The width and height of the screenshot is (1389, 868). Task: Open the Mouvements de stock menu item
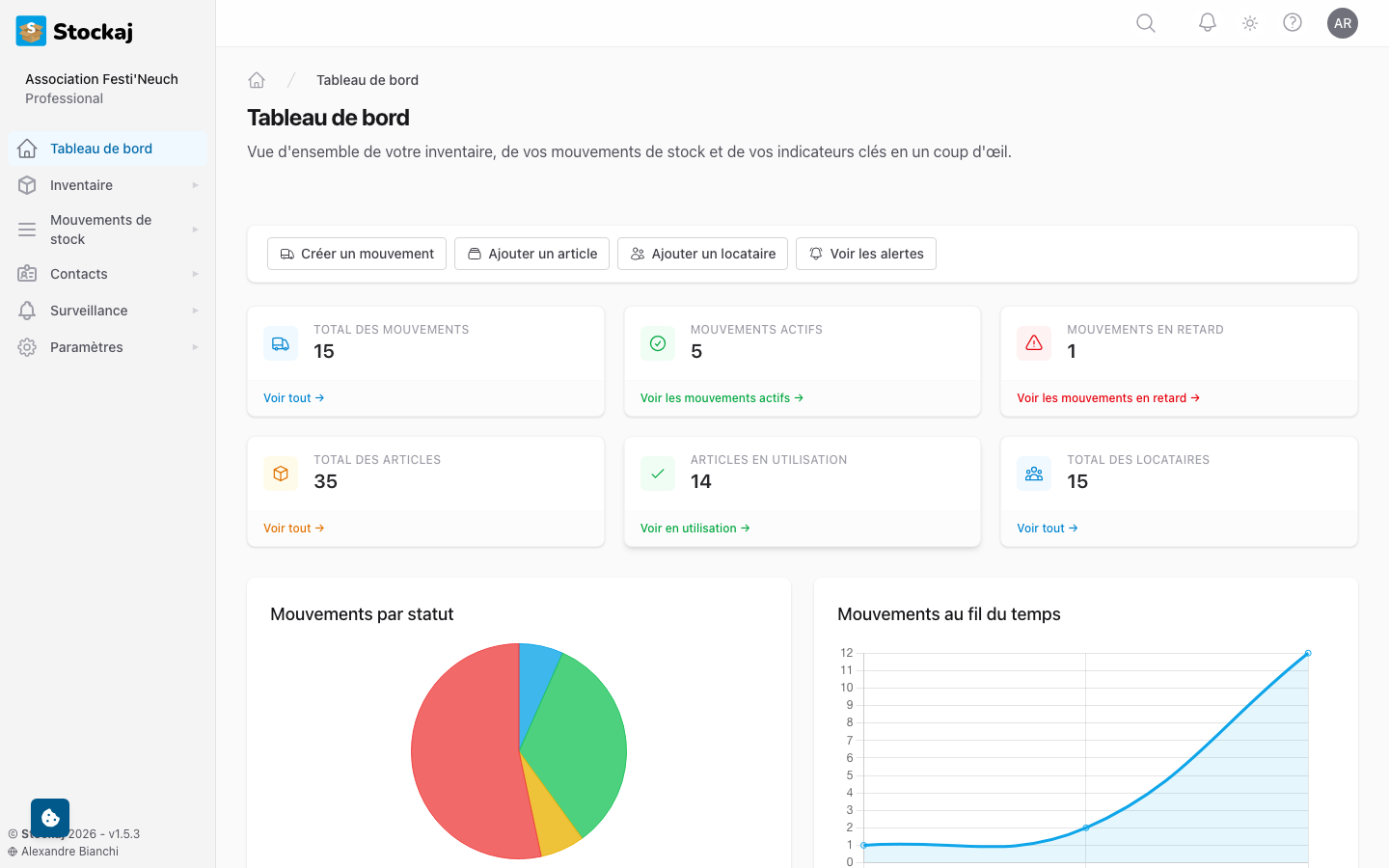[x=107, y=230]
